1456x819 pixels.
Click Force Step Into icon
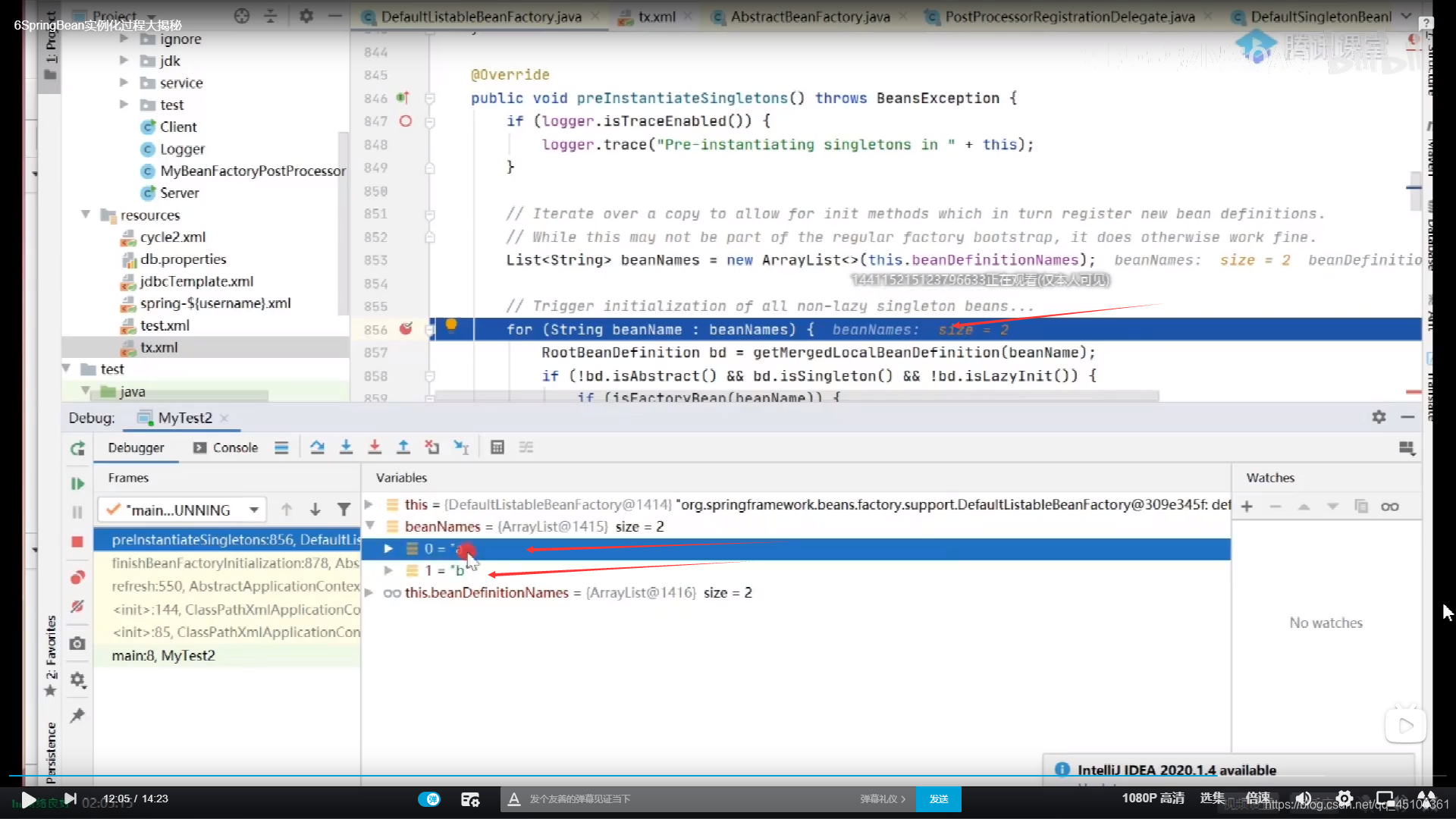click(375, 447)
